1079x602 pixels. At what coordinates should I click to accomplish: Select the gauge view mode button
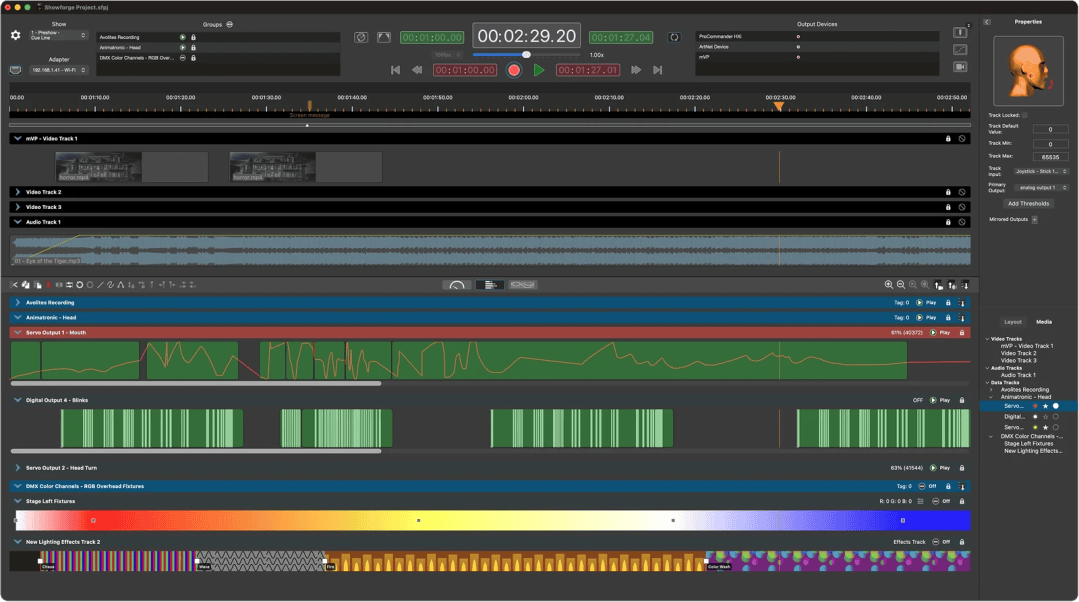(457, 285)
